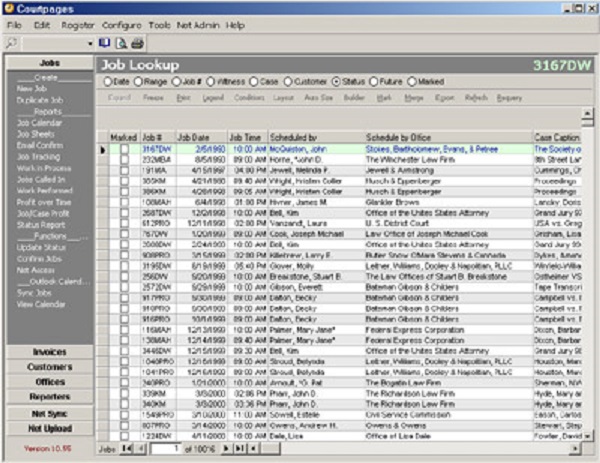Go to the first record navigation arrow
This screenshot has width=600, height=463.
126,448
